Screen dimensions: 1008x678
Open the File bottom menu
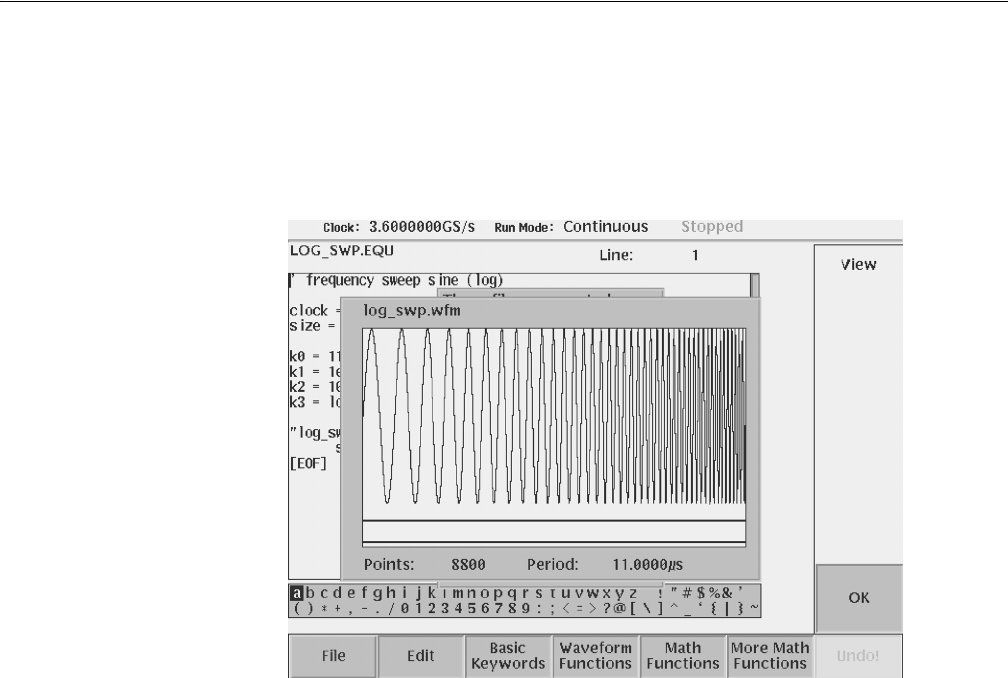[333, 656]
